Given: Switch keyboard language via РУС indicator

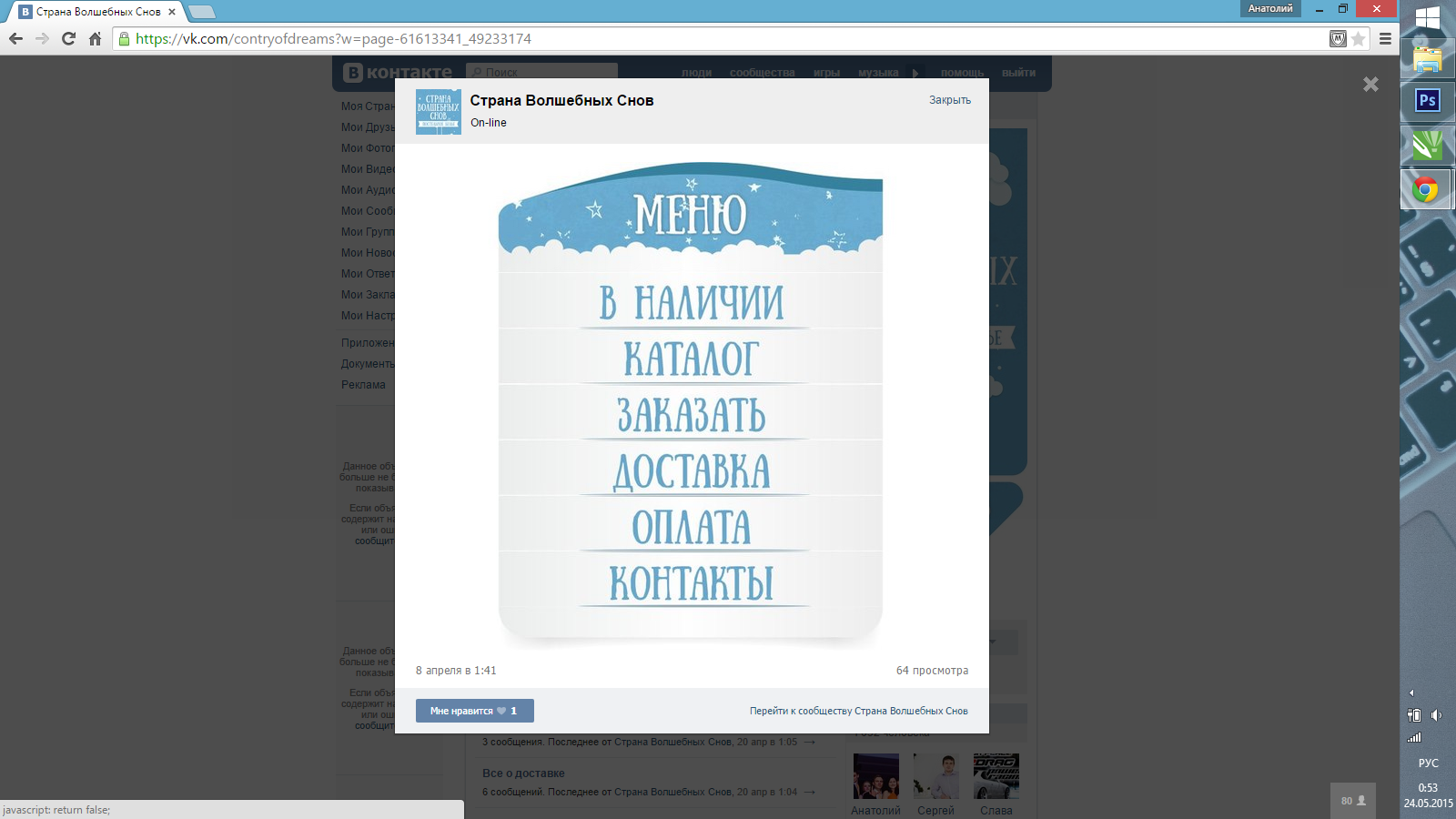Looking at the screenshot, I should point(1429,761).
